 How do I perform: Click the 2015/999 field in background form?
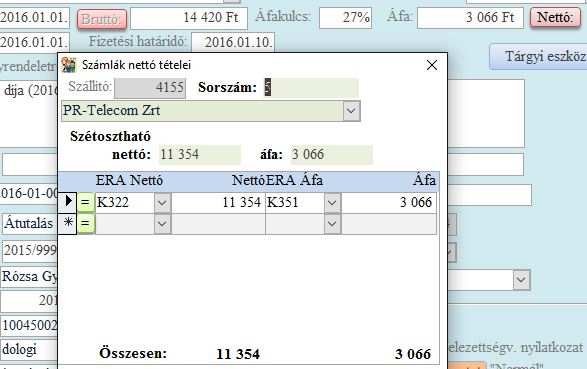[30, 250]
